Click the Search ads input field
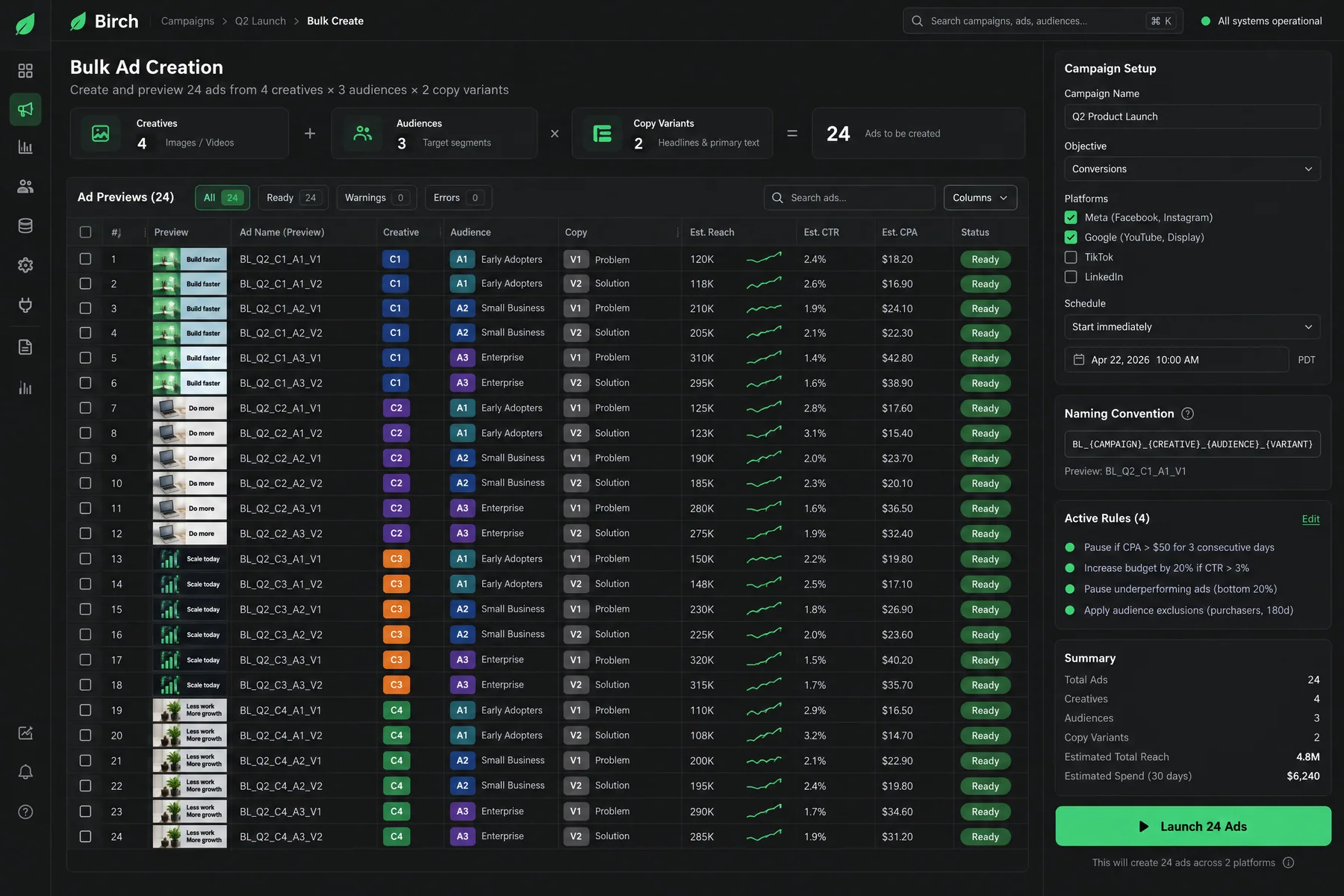This screenshot has width=1344, height=896. 850,198
